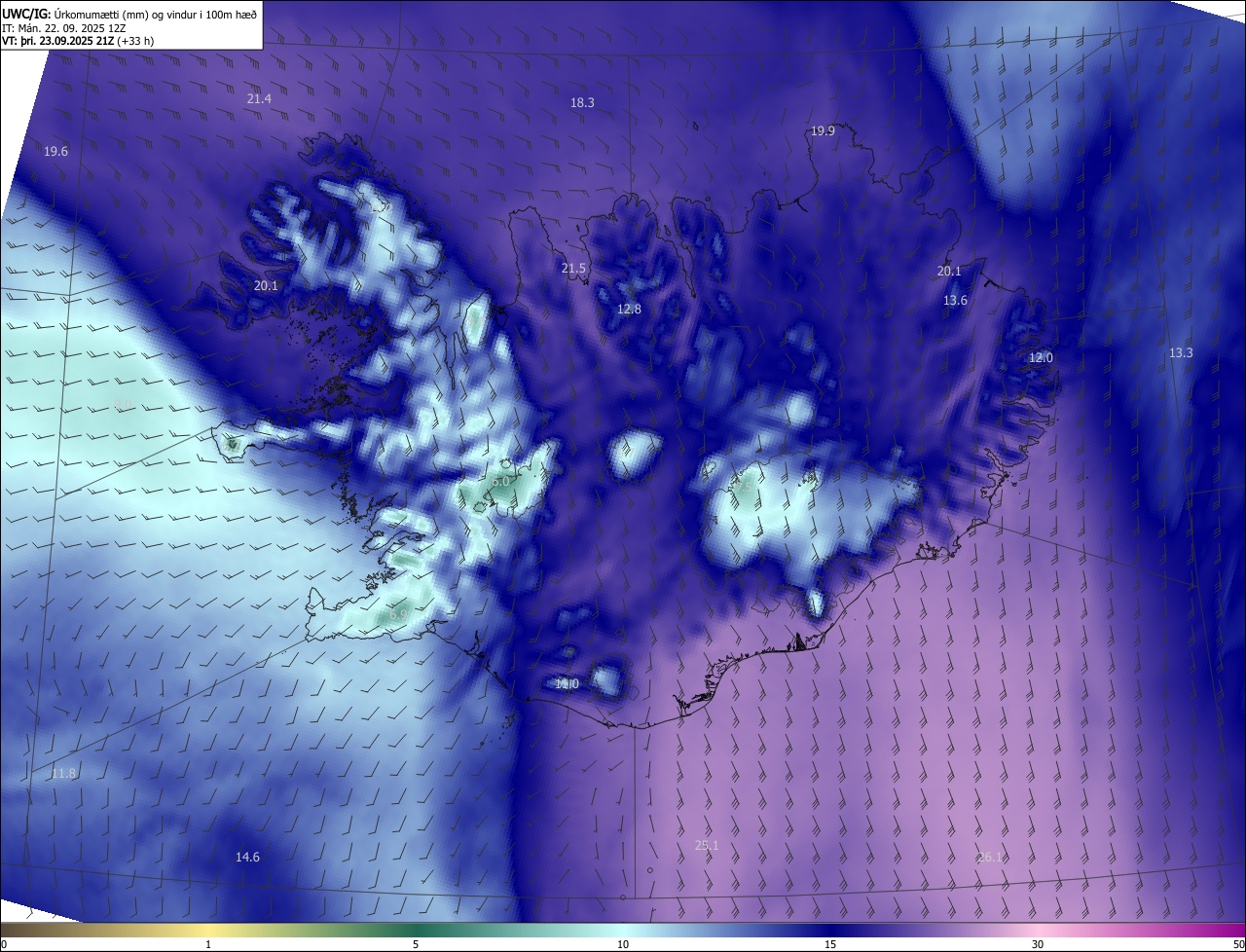Click the 19.6 value label
Image resolution: width=1246 pixels, height=952 pixels.
[x=56, y=151]
